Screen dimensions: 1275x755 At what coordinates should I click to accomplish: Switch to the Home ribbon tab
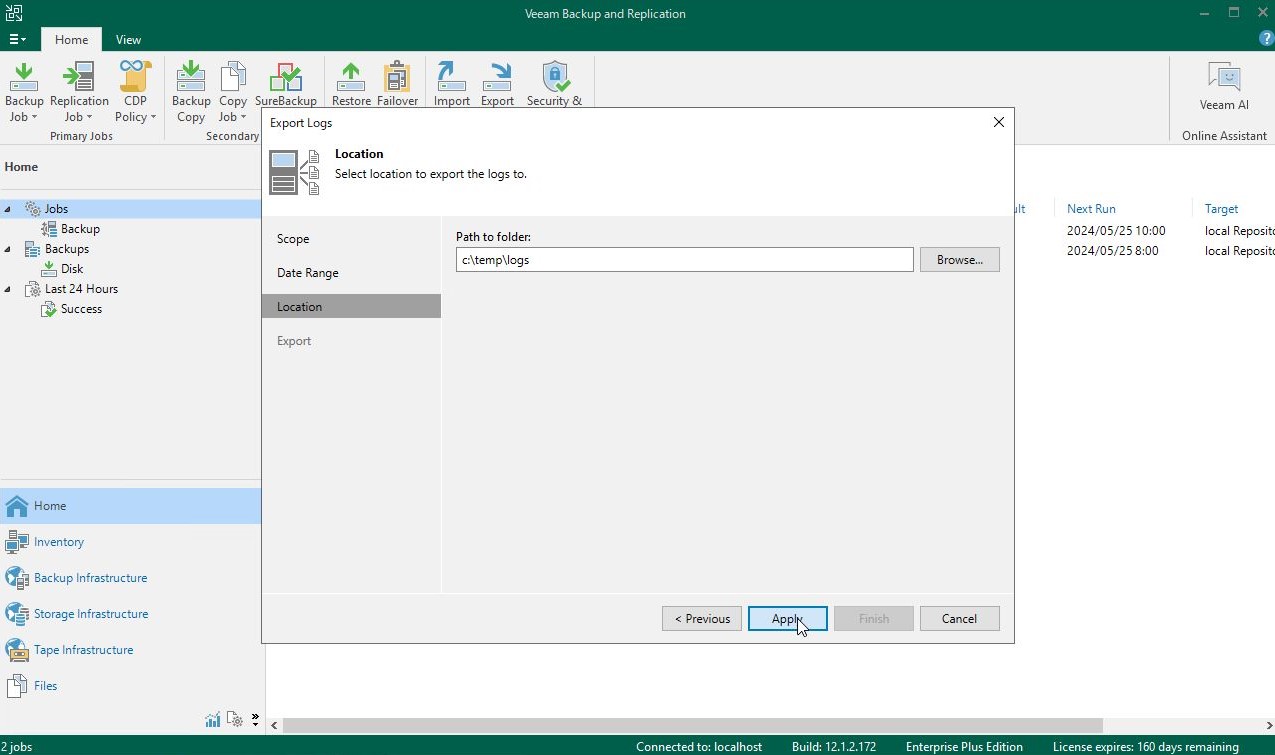71,40
